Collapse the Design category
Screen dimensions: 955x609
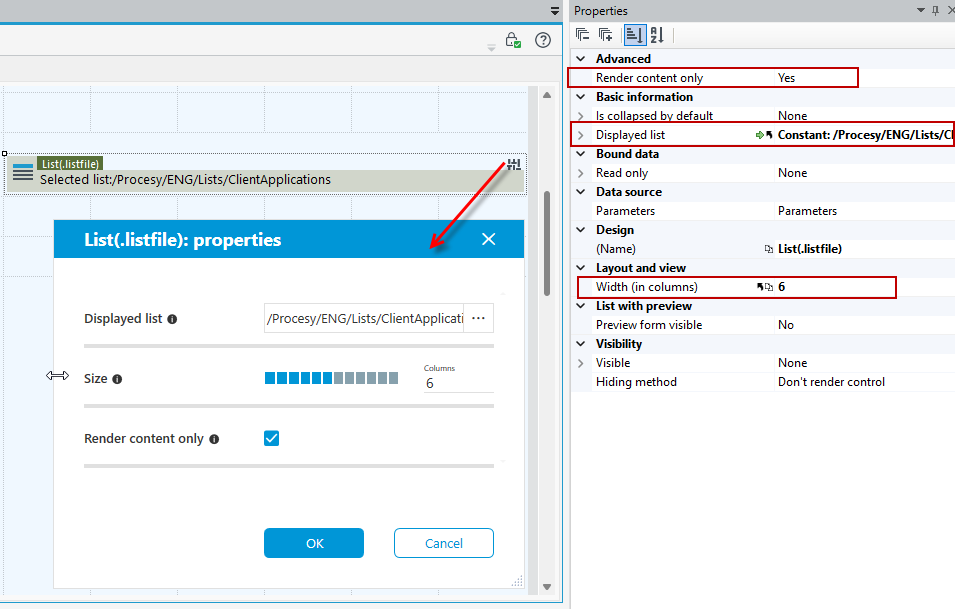(581, 230)
